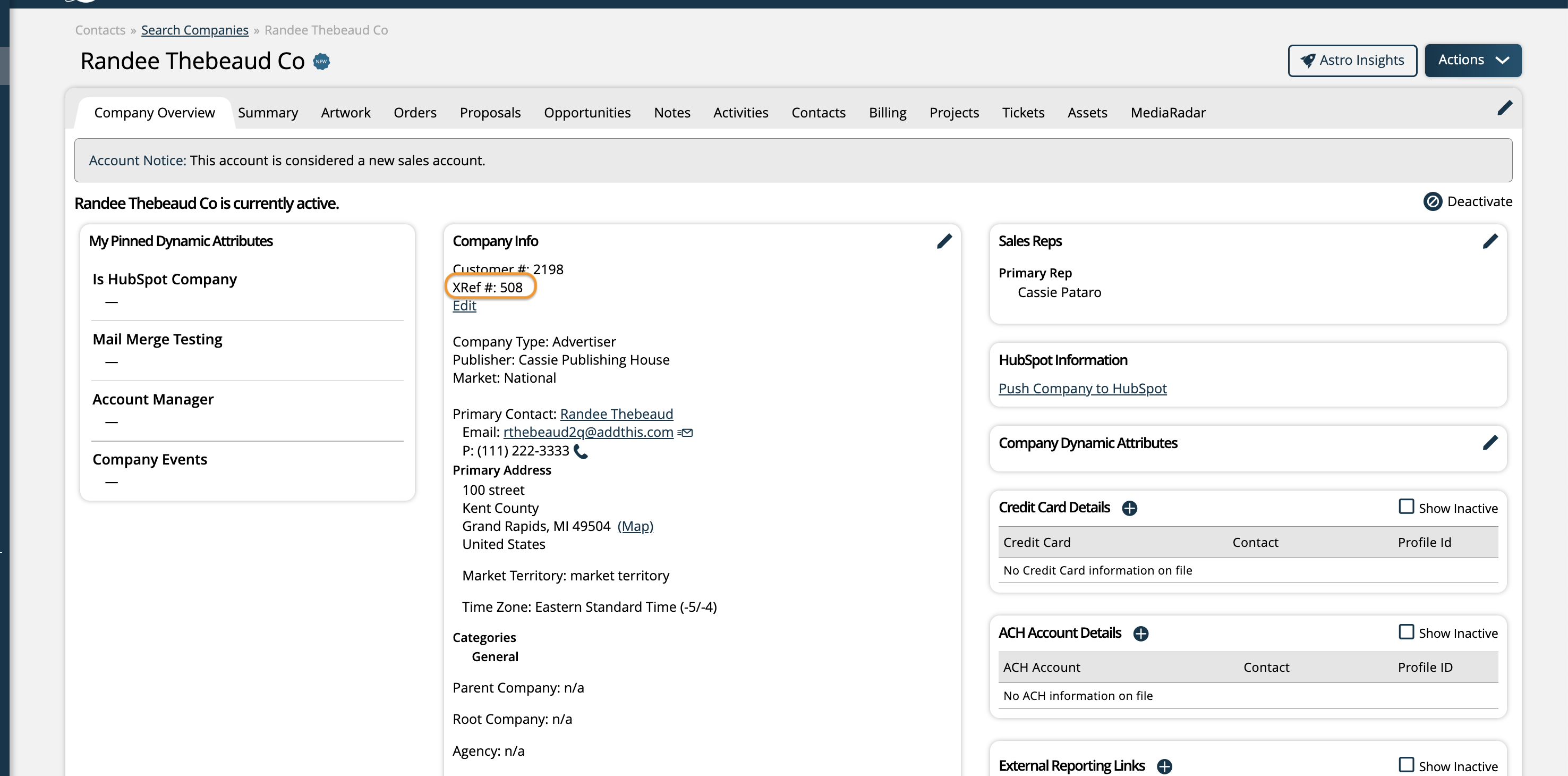The height and width of the screenshot is (776, 1568).
Task: View the Notes tab
Action: (x=672, y=113)
